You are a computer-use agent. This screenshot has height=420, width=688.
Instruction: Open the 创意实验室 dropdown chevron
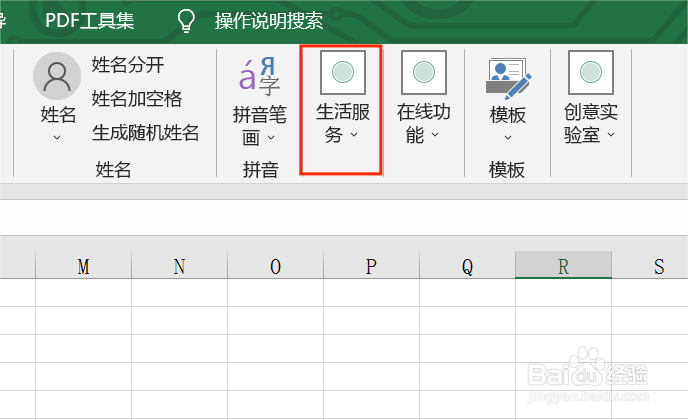pyautogui.click(x=611, y=134)
